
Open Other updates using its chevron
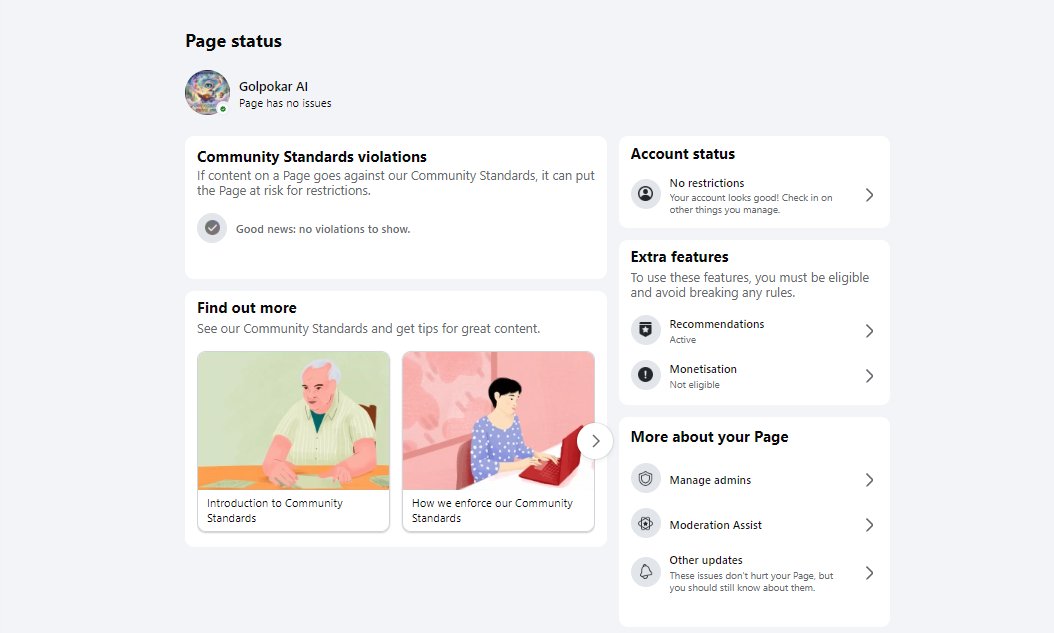[x=869, y=573]
